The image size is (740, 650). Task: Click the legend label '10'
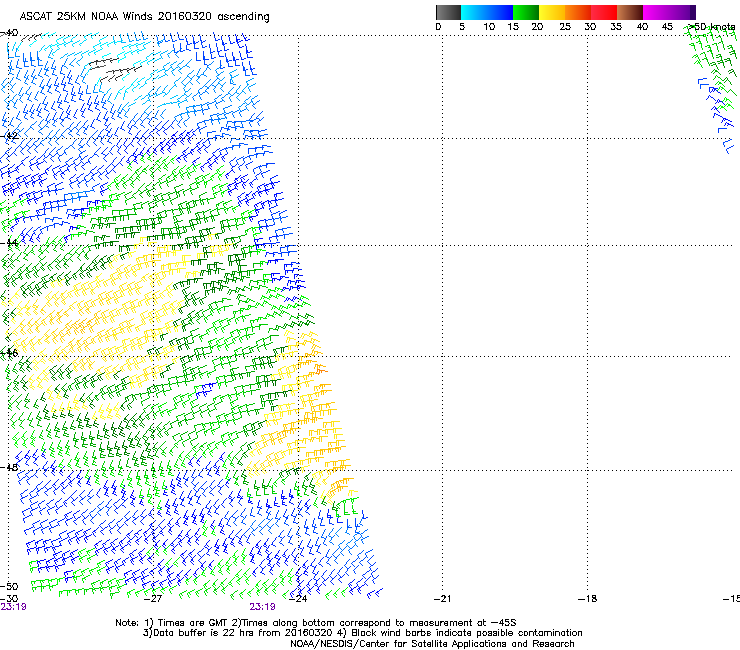[489, 27]
